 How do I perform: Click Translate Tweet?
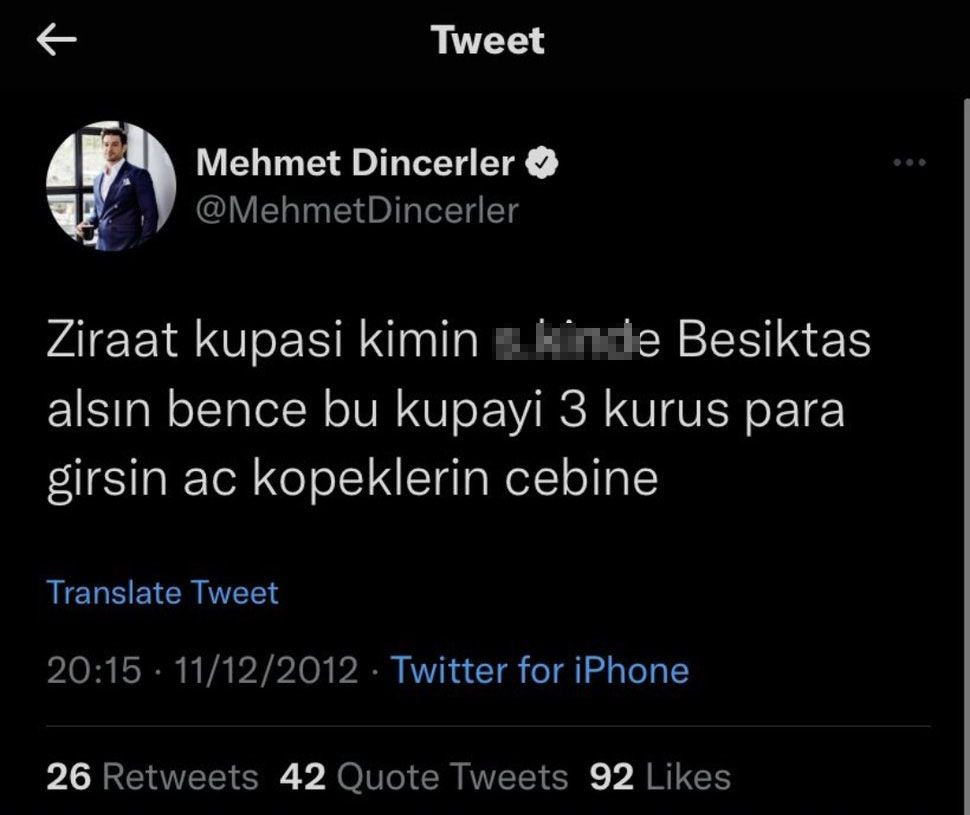pos(162,592)
